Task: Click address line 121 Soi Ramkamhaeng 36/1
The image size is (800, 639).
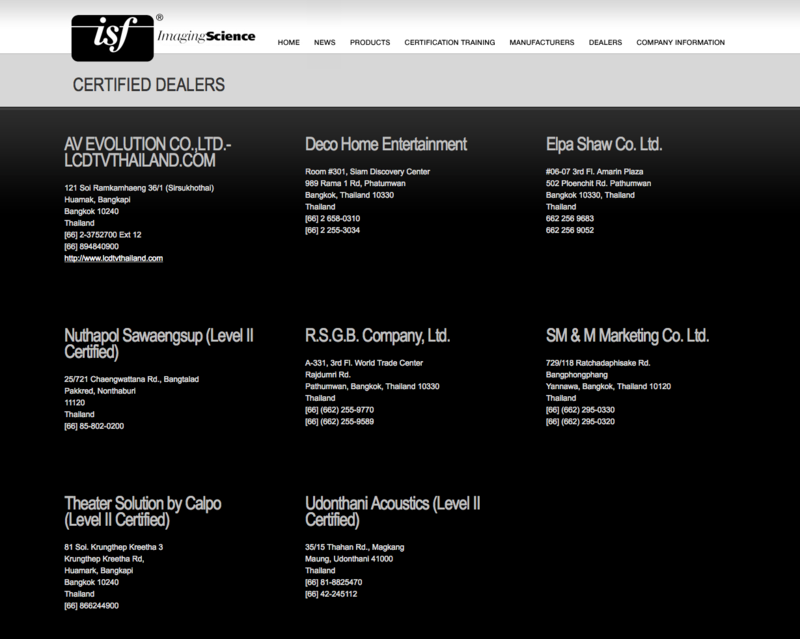Action: (139, 188)
